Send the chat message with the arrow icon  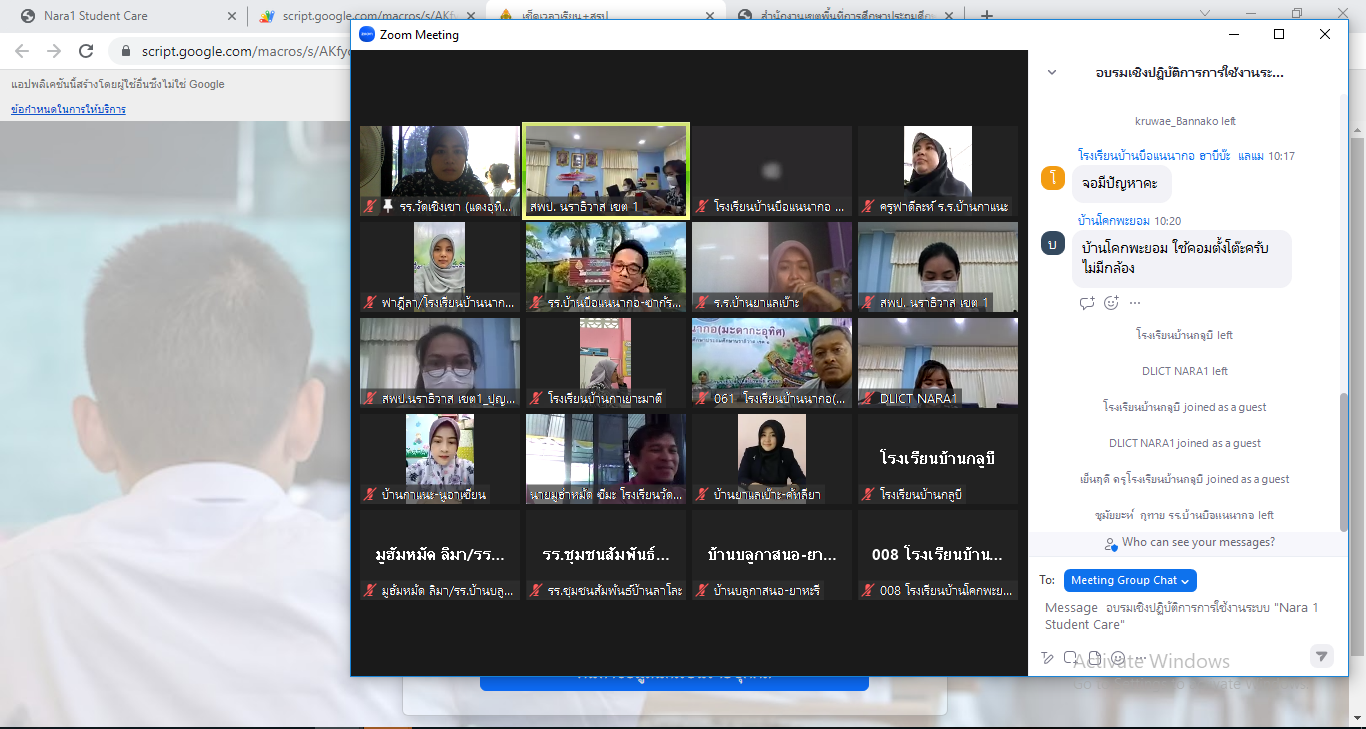(x=1321, y=657)
